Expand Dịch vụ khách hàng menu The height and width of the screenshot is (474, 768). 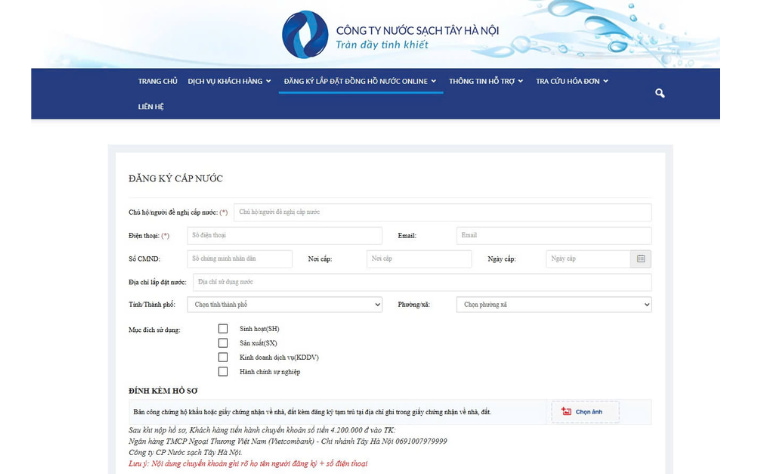(x=229, y=81)
